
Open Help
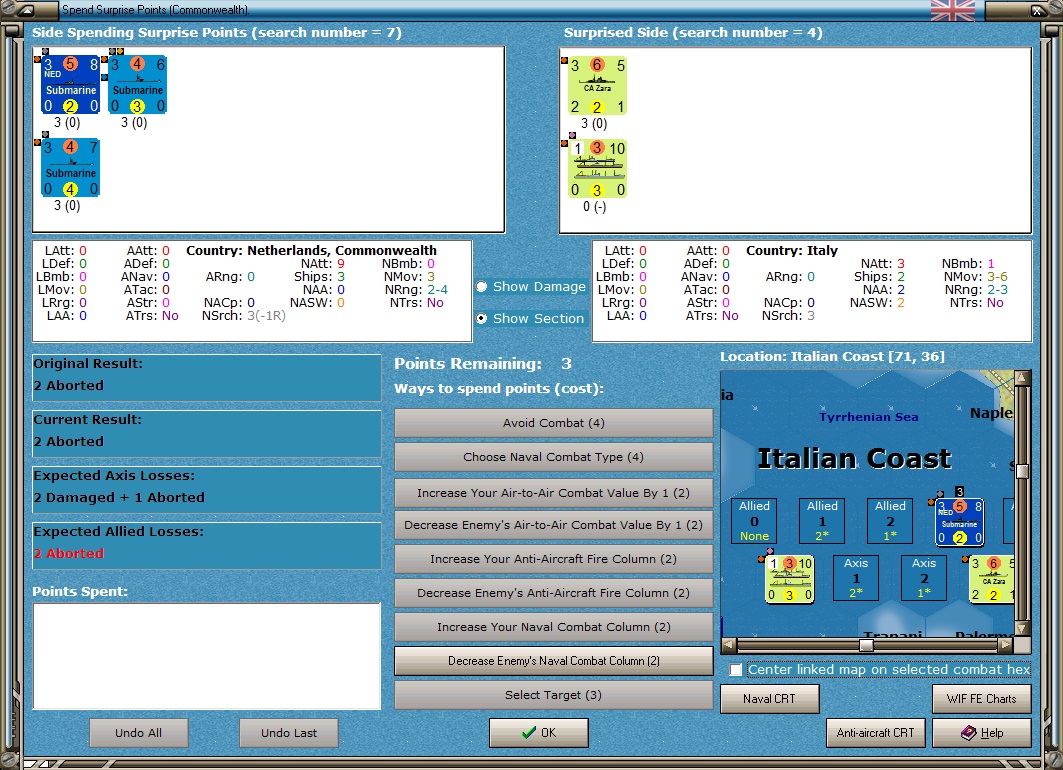point(982,733)
